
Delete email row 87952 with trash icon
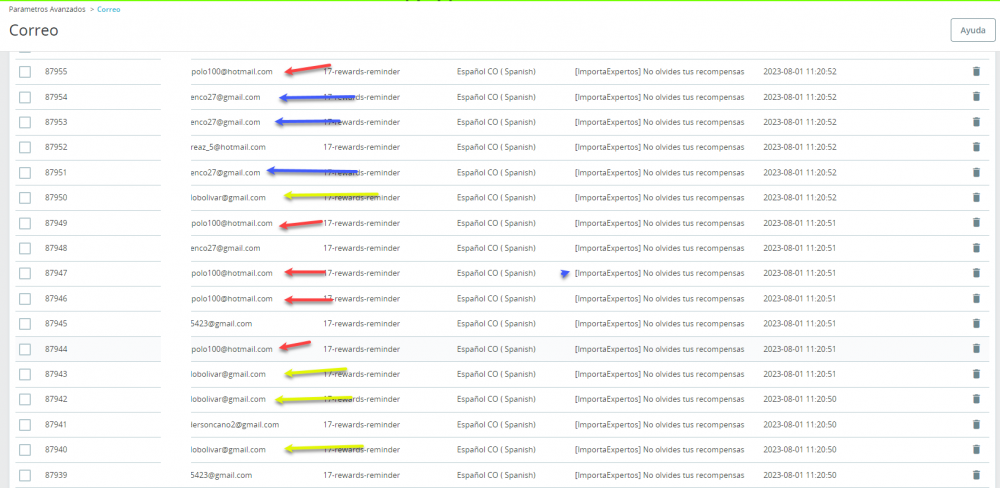pyautogui.click(x=975, y=147)
